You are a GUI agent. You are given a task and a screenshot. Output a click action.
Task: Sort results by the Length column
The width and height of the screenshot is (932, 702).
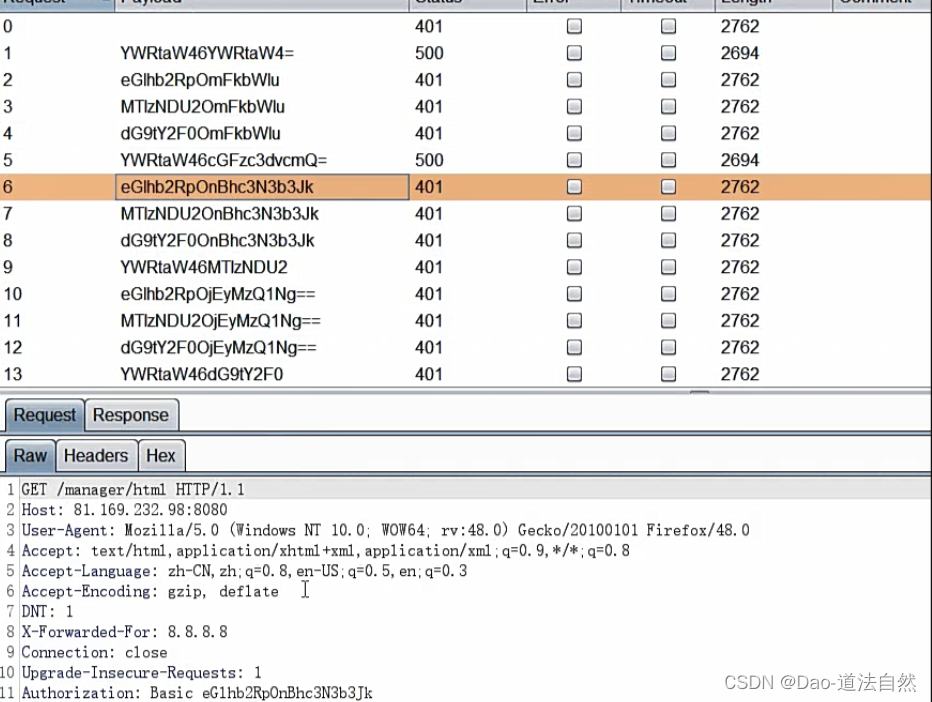pyautogui.click(x=744, y=4)
